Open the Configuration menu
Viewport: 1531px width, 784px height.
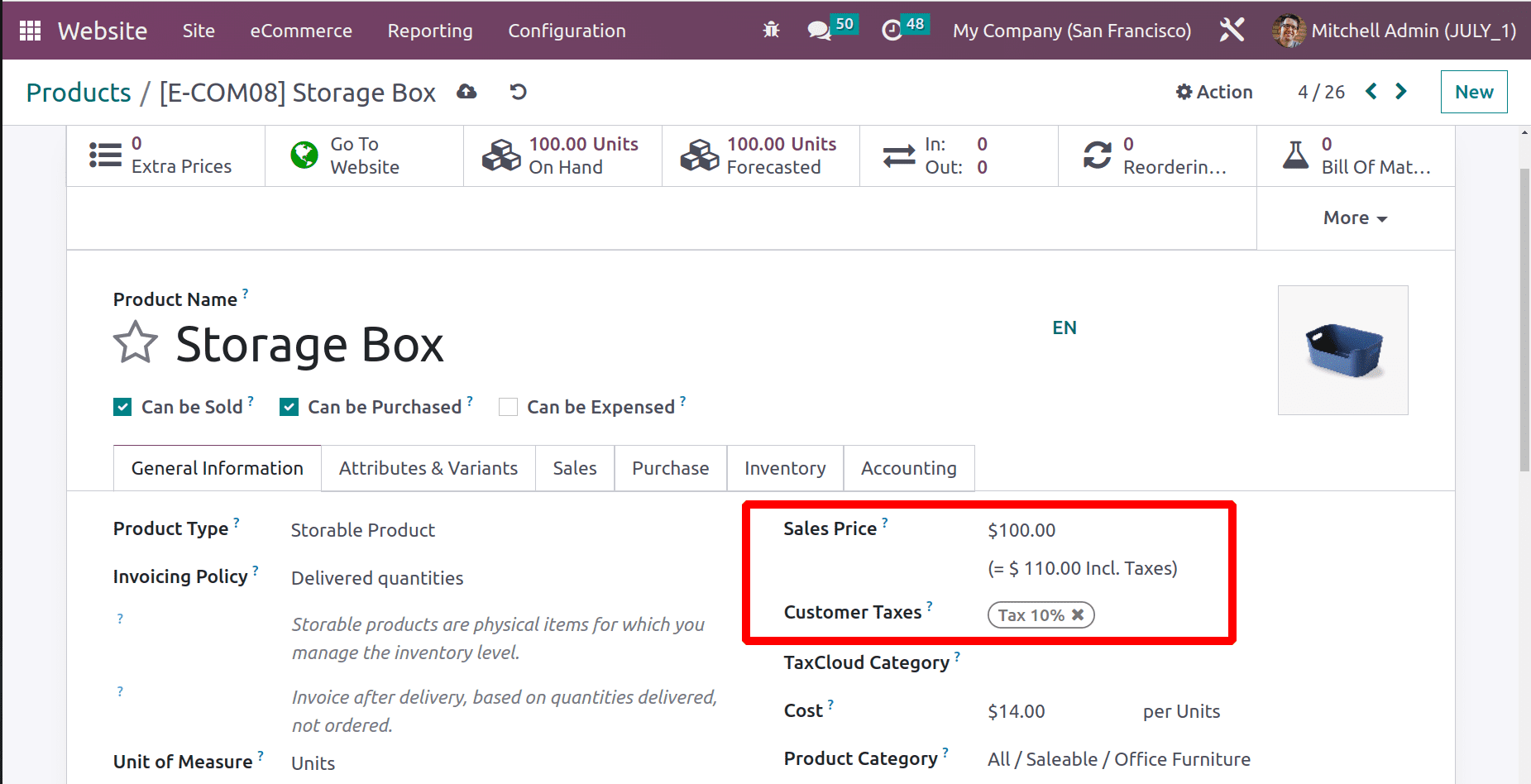click(567, 31)
